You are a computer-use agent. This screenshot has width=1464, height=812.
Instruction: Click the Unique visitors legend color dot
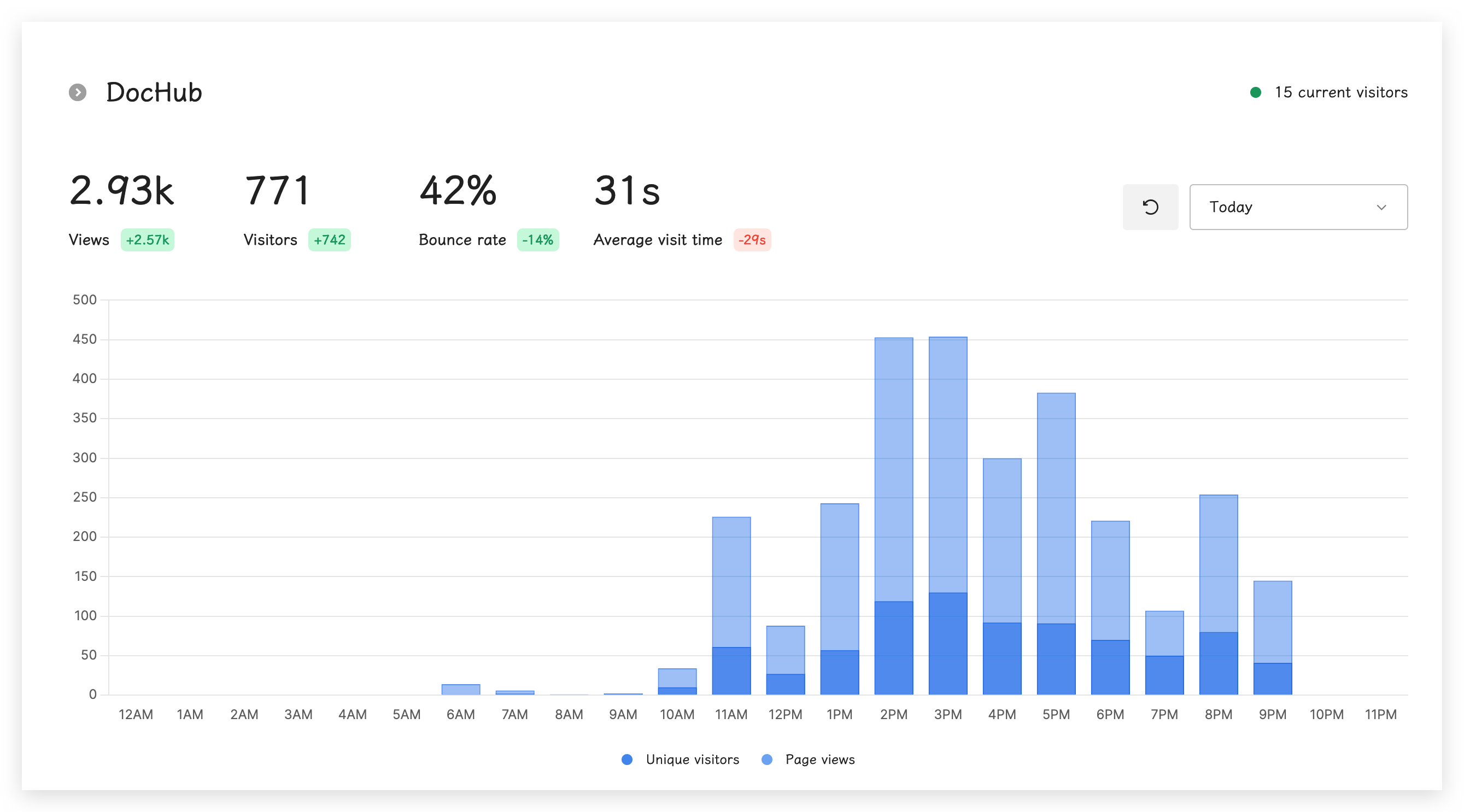[627, 759]
